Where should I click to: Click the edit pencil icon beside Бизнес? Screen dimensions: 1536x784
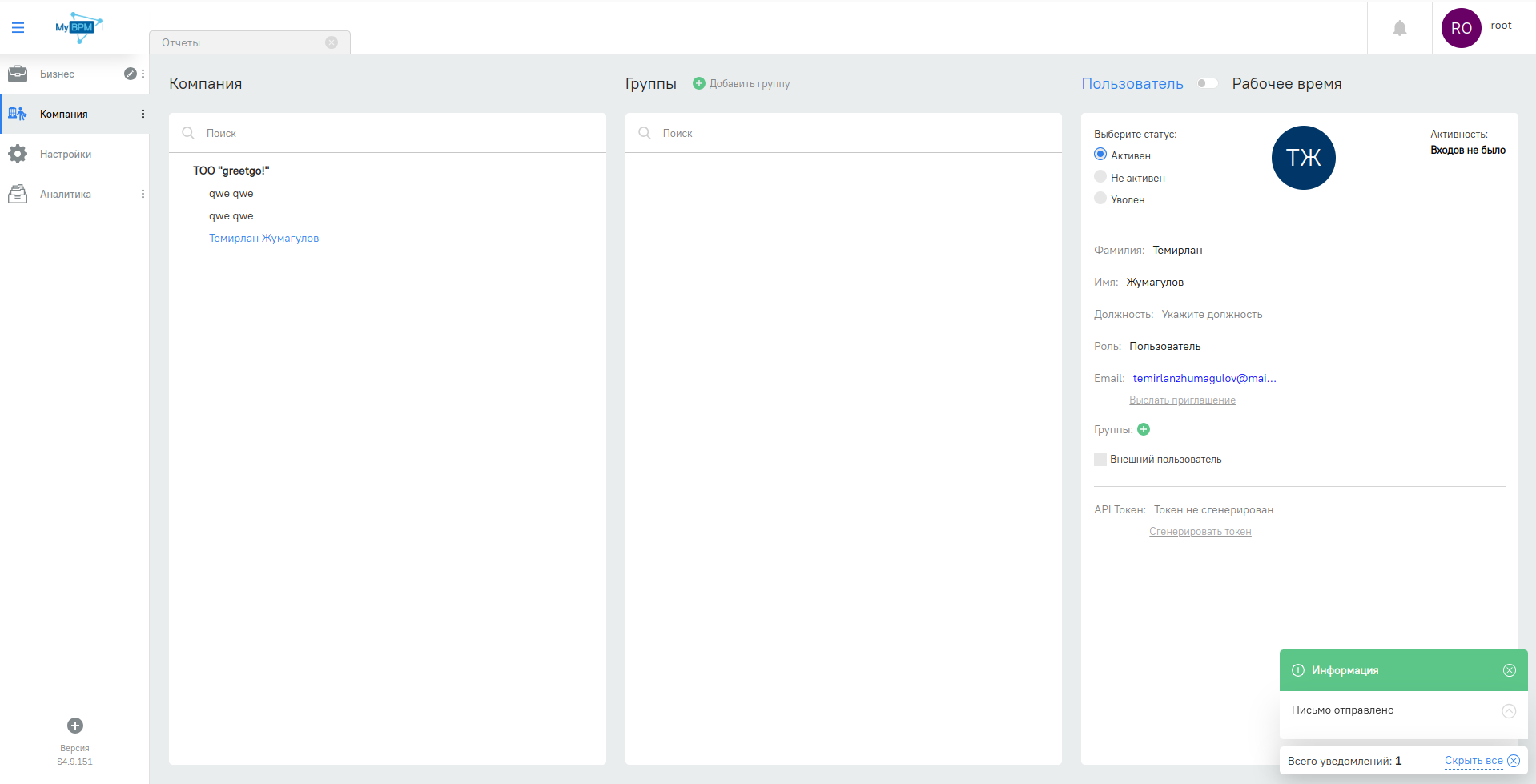point(130,74)
